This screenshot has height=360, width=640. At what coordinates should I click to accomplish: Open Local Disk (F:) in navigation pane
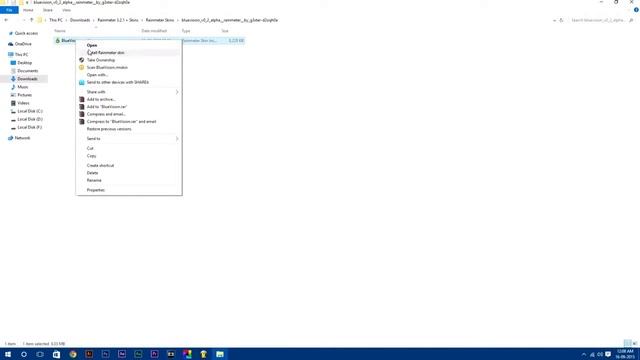point(30,127)
